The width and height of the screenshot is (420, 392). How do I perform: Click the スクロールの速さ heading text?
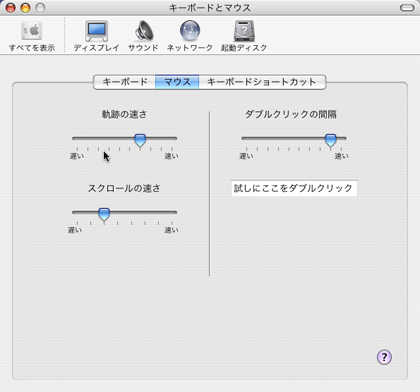pos(124,188)
